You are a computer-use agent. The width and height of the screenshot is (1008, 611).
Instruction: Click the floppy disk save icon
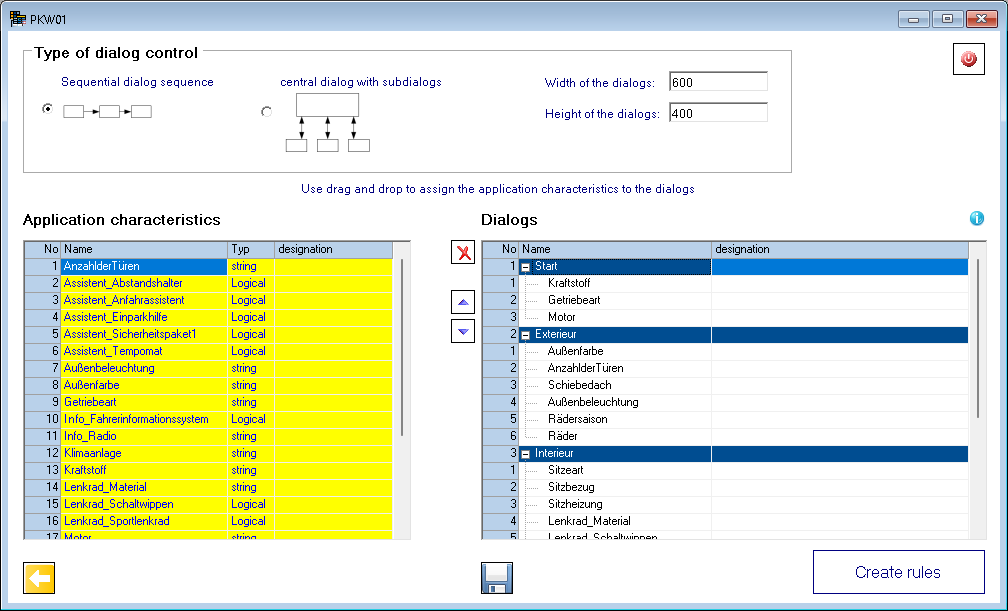point(497,577)
